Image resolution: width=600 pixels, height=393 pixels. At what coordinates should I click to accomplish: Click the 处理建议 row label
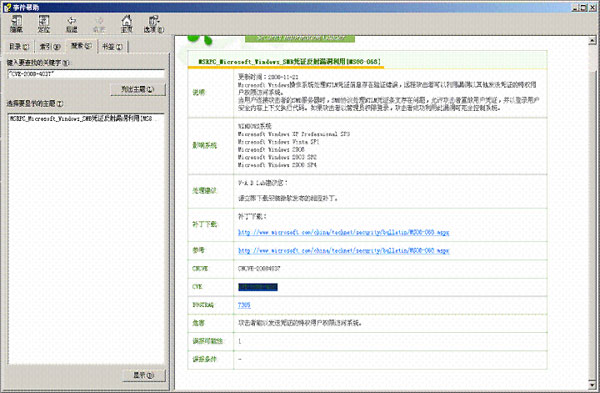204,191
